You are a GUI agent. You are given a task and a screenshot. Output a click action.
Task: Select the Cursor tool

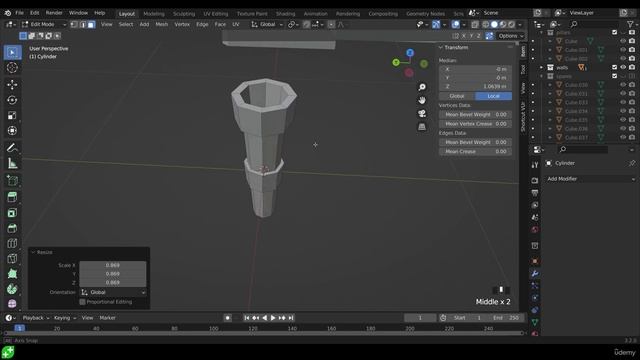tap(12, 68)
